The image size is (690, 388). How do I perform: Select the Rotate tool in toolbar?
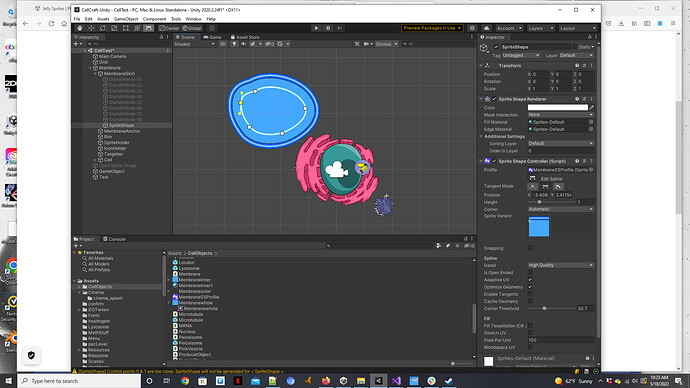click(x=103, y=28)
